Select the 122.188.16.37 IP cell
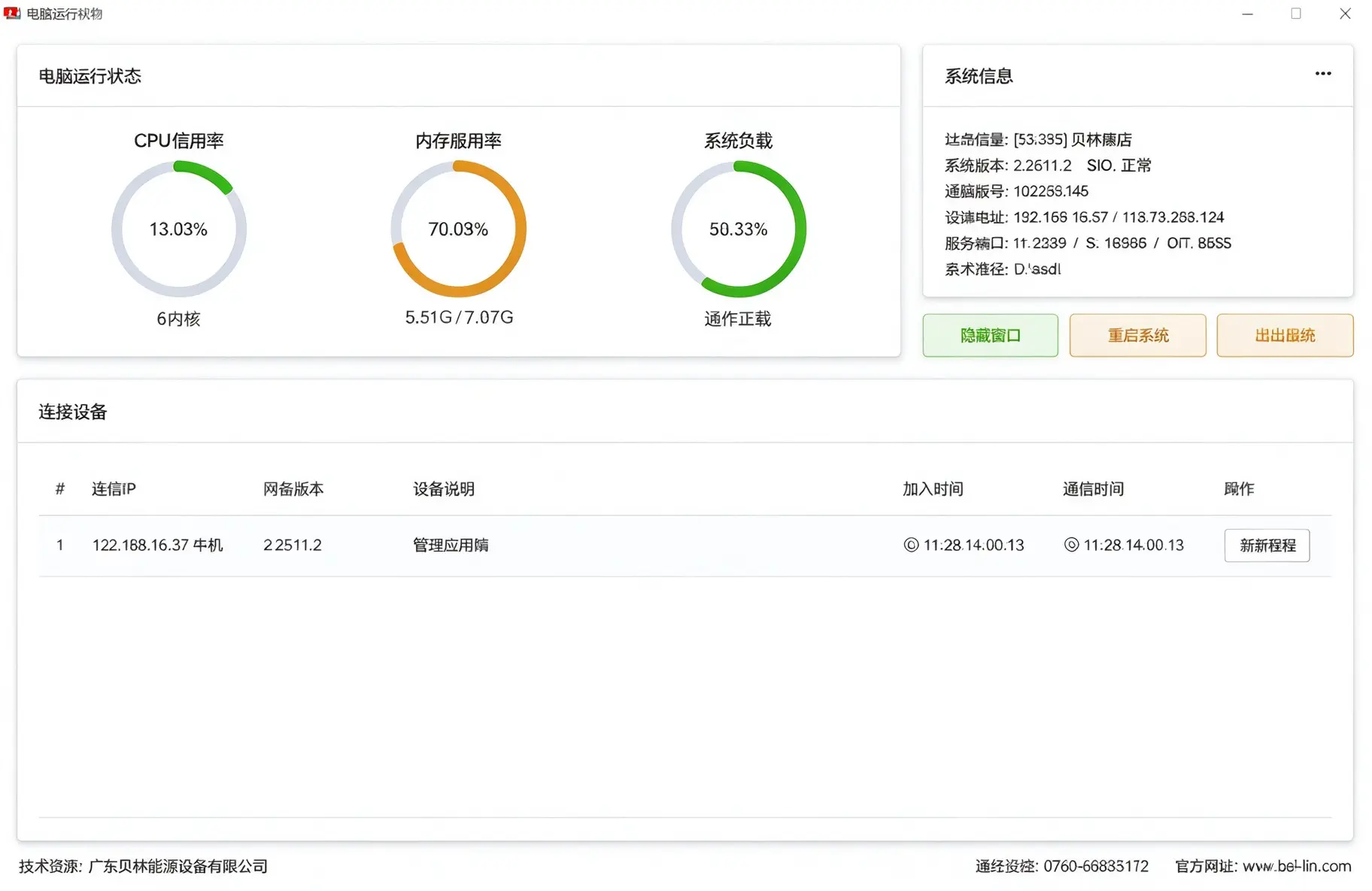1372x891 pixels. coord(157,545)
